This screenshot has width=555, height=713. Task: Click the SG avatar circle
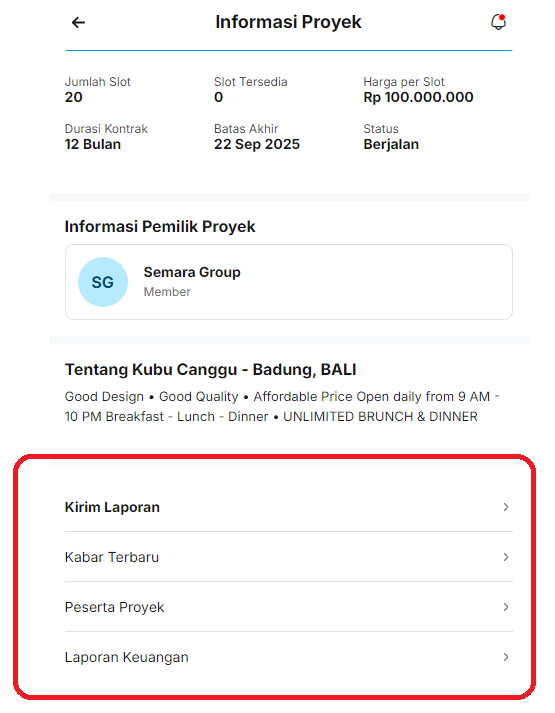tap(103, 282)
